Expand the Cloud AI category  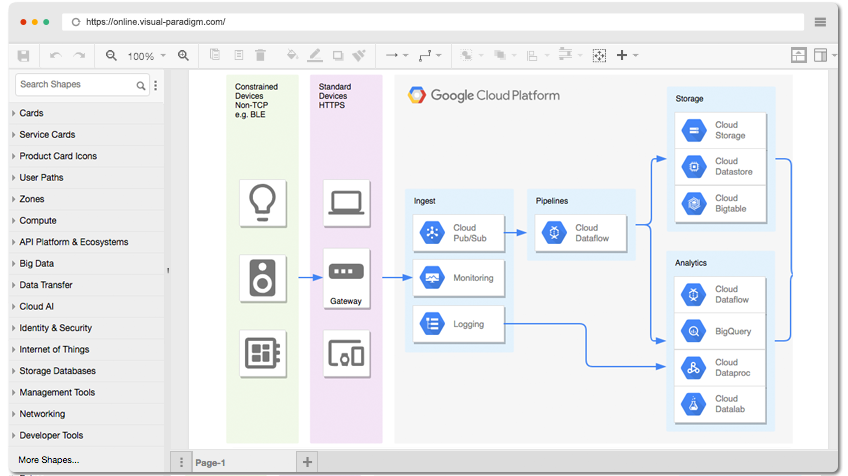87,307
